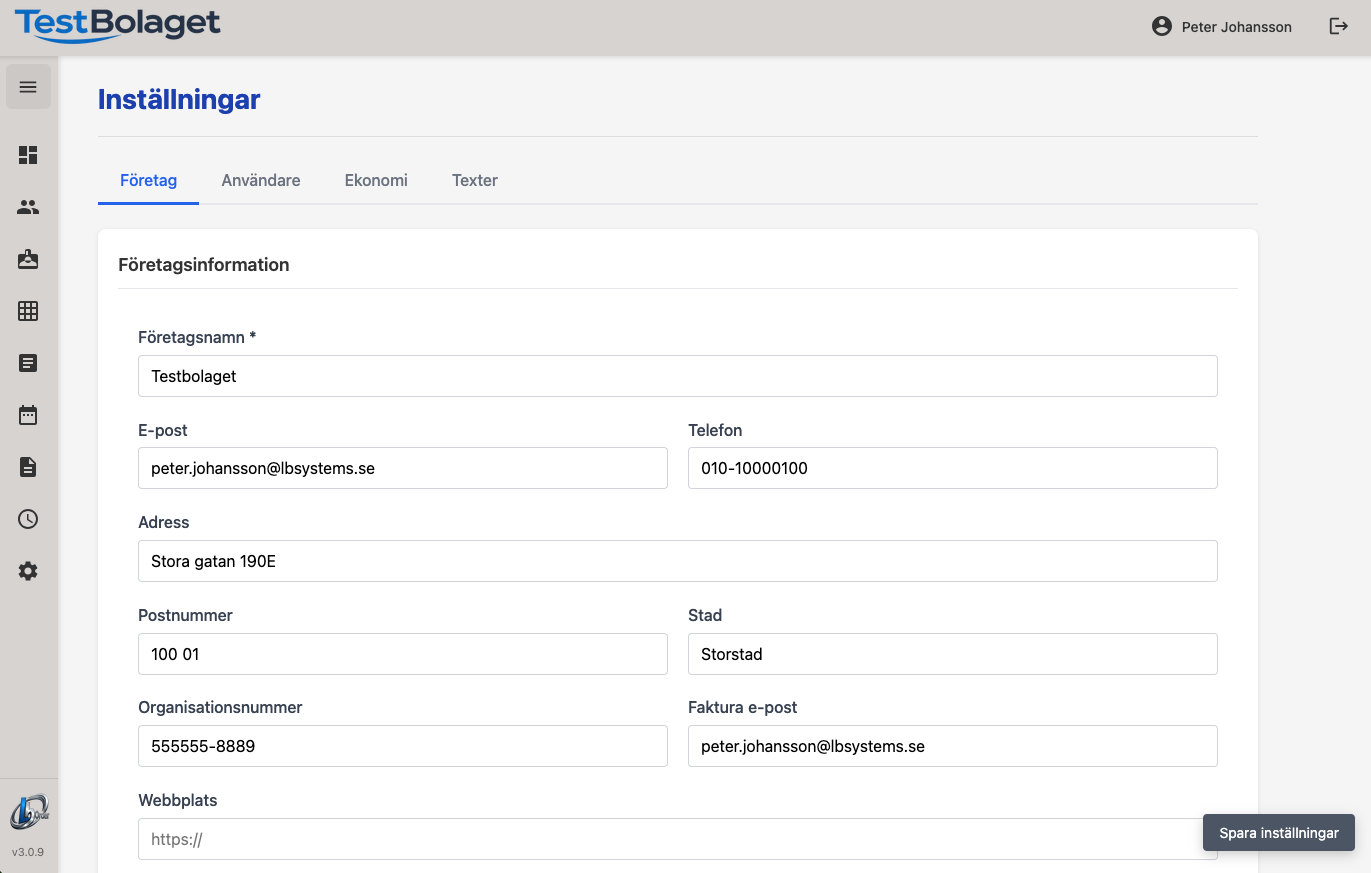Click the logout icon in top bar

[x=1338, y=27]
